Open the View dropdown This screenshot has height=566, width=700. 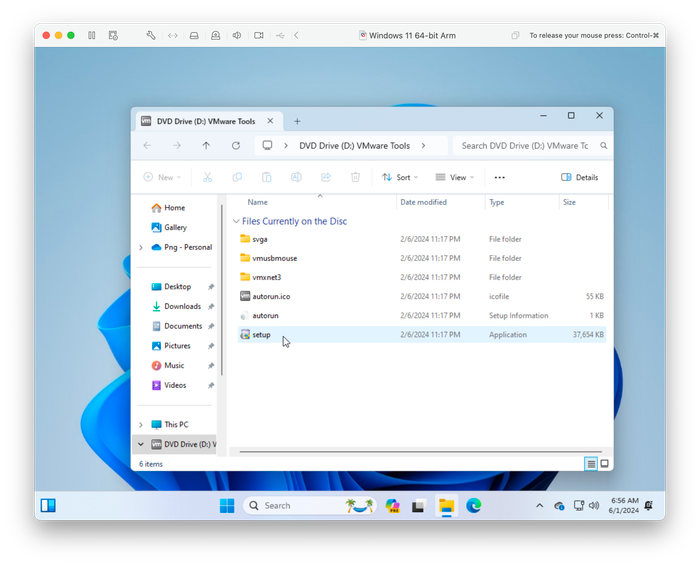pos(454,177)
